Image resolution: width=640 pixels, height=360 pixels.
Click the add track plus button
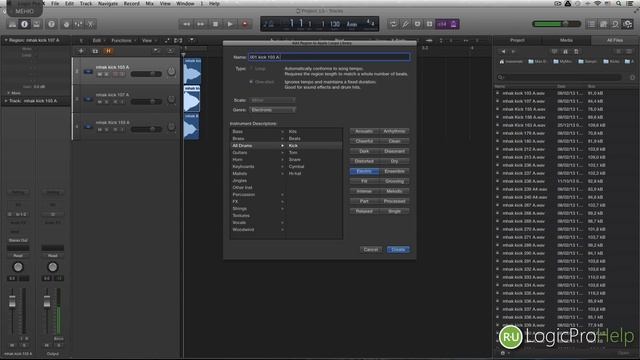[81, 51]
